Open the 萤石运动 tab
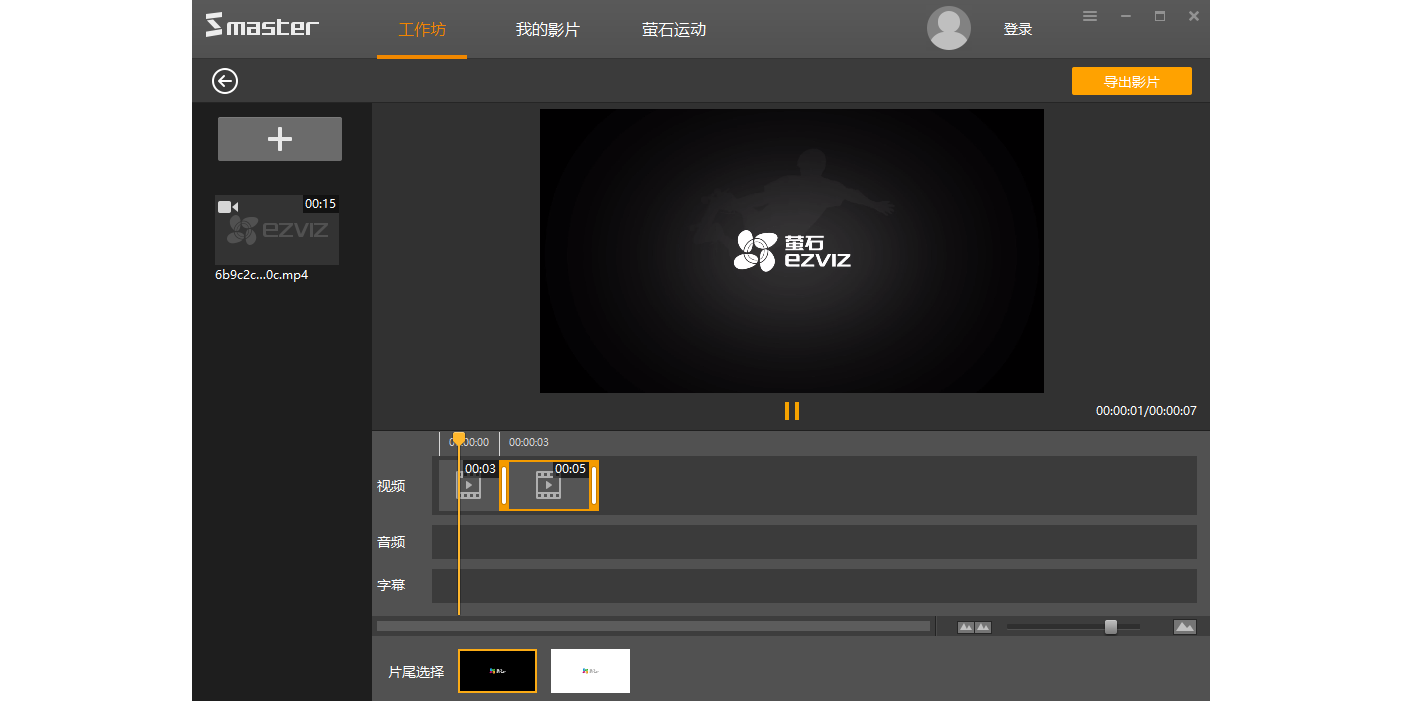This screenshot has width=1402, height=701. [x=674, y=29]
